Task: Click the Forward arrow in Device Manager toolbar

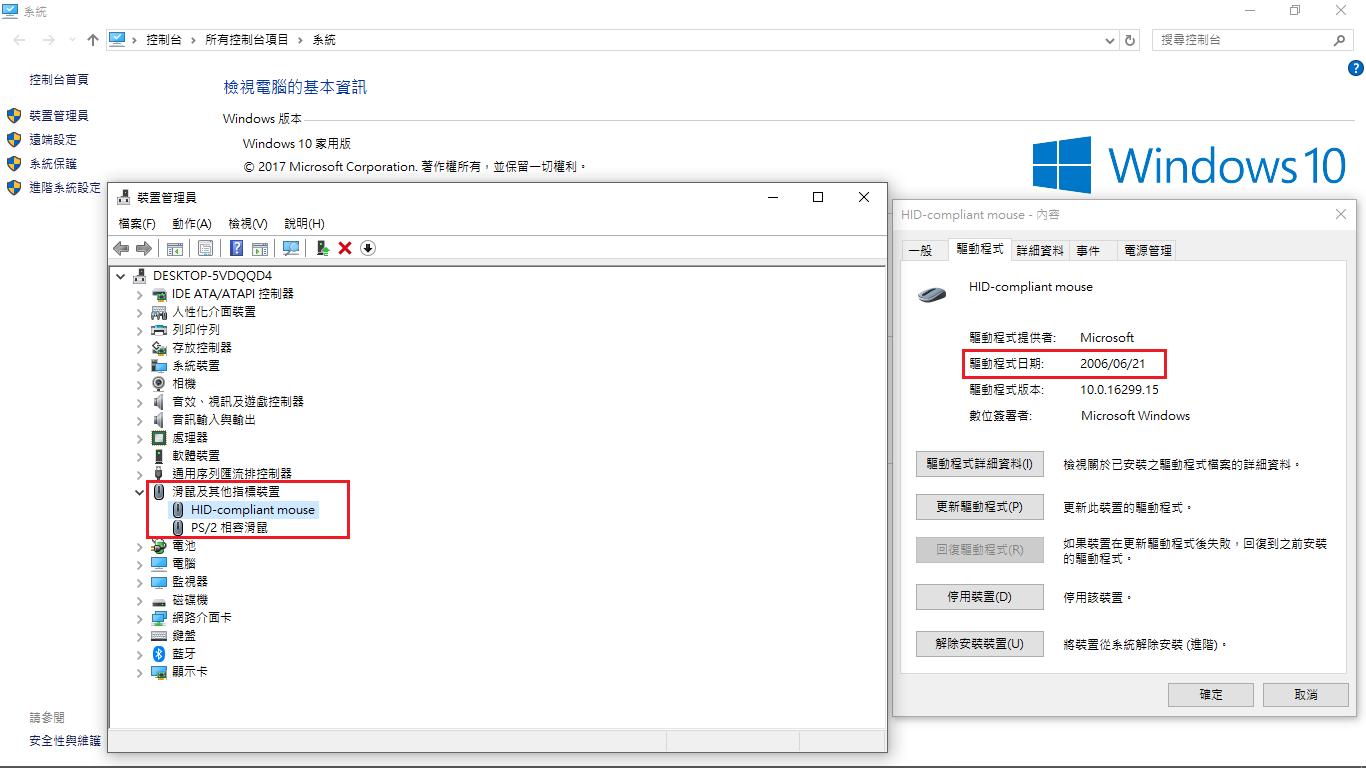Action: click(x=144, y=248)
